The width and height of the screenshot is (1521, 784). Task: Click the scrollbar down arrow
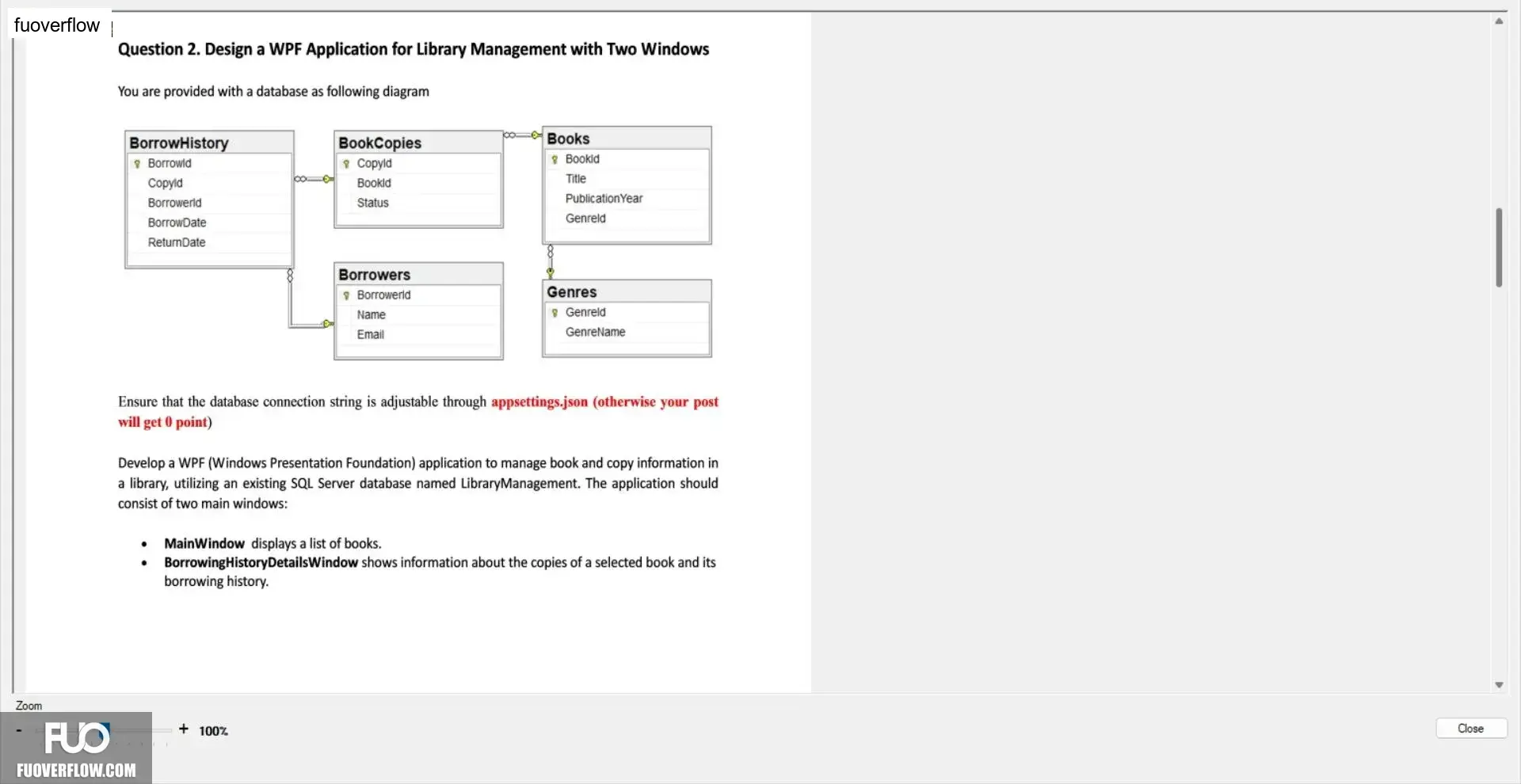click(1499, 685)
